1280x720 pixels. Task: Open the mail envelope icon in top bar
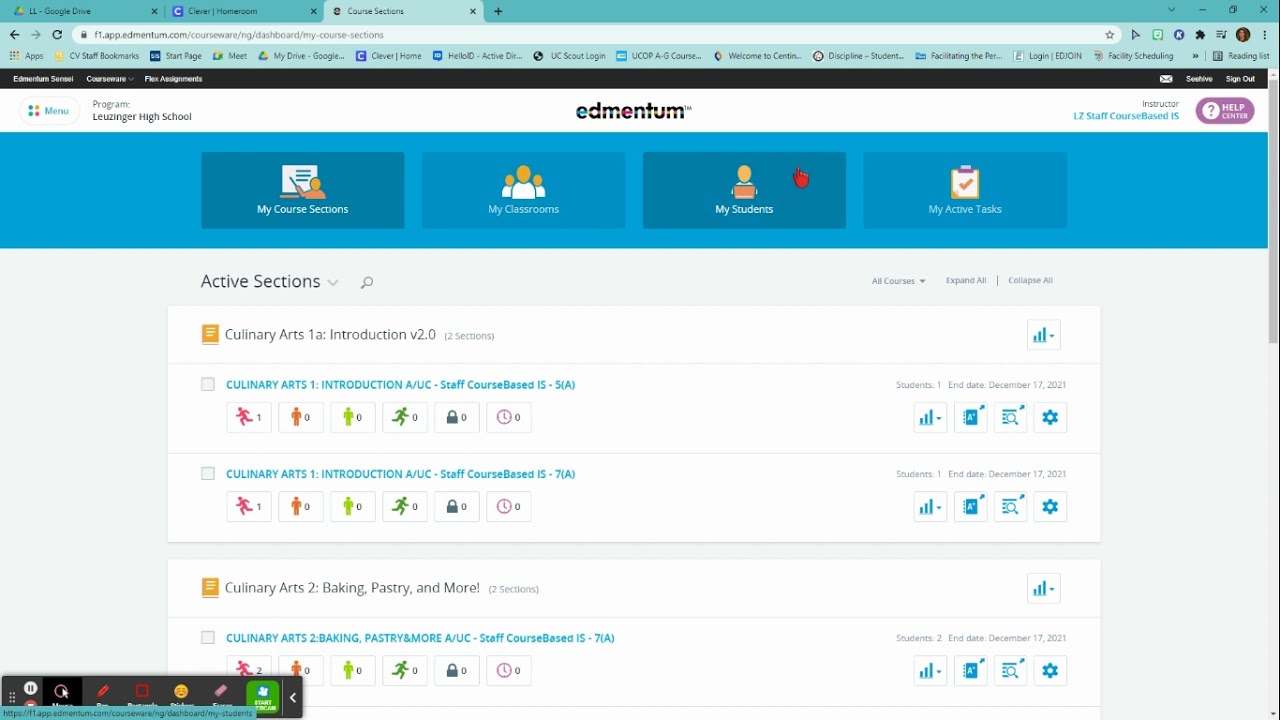tap(1166, 79)
